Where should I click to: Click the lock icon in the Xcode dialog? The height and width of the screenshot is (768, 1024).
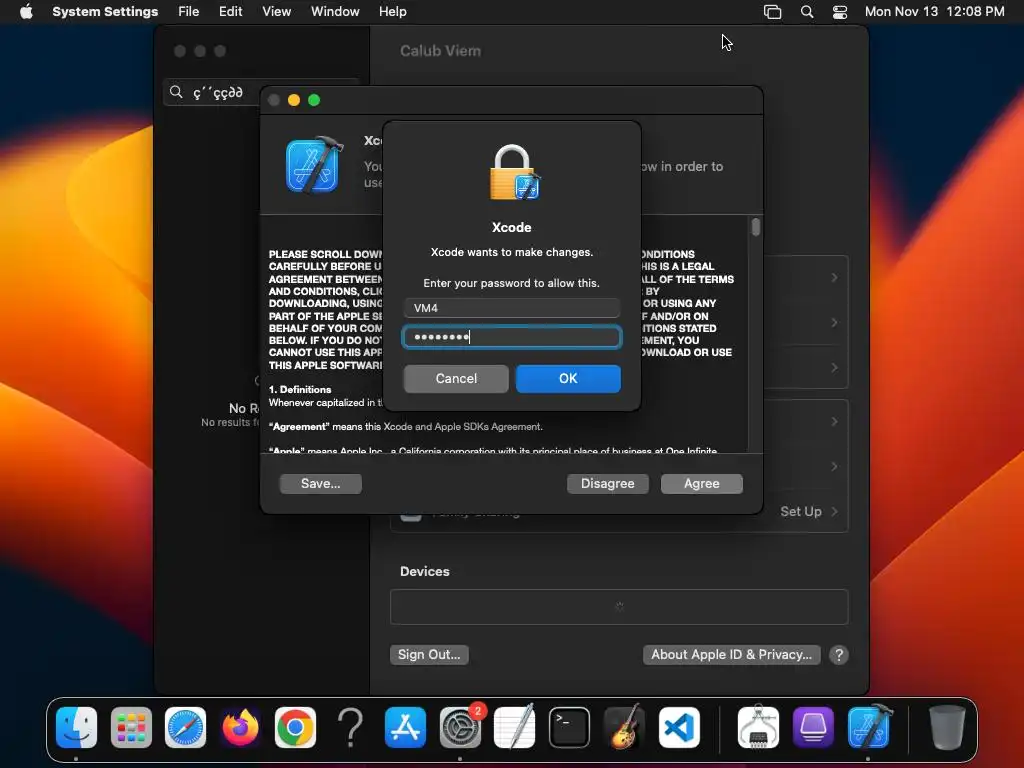coord(515,172)
